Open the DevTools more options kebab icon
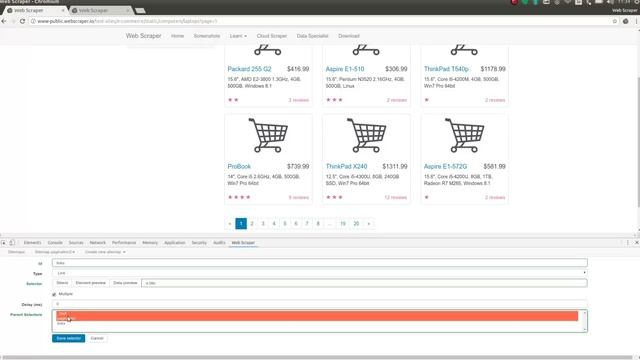Viewport: 640px width, 360px height. 628,242
